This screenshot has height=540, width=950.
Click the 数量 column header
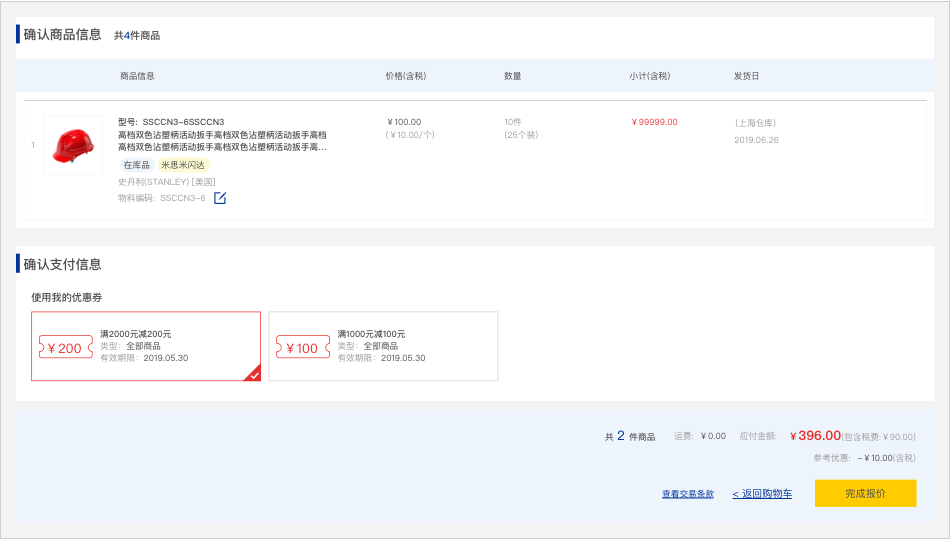512,76
